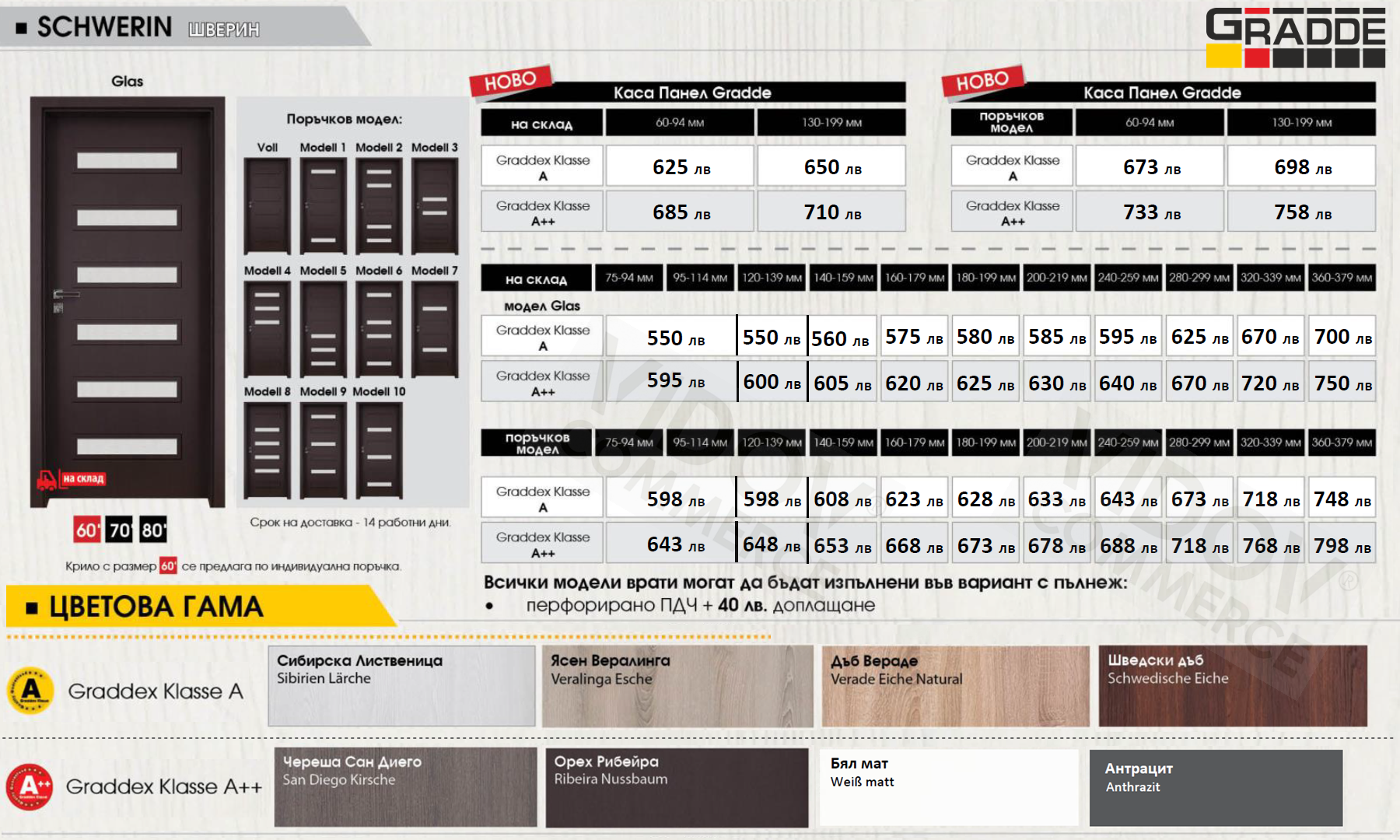
Task: Click the '698 лв' price cell
Action: pos(1301,166)
